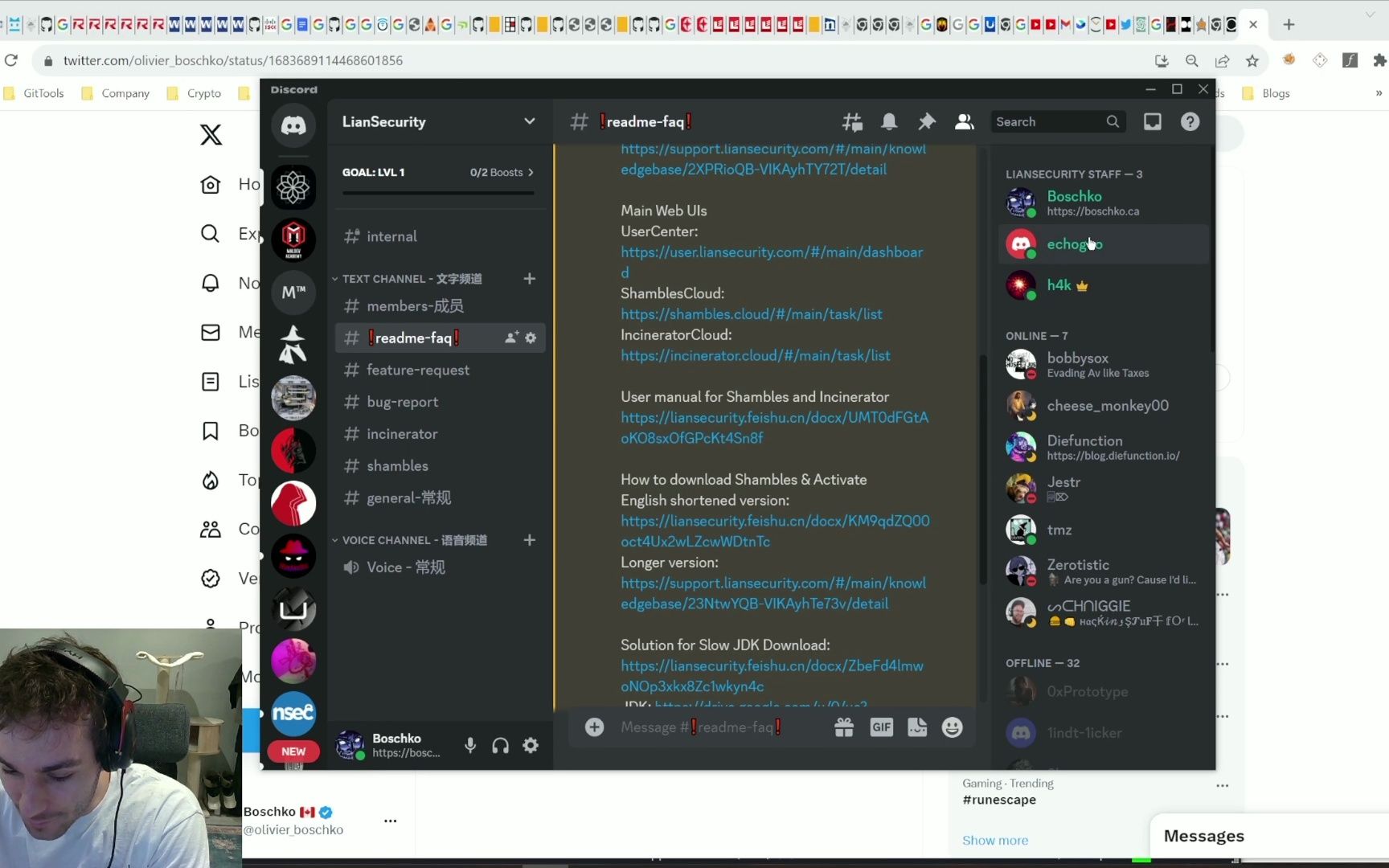Add channel to TEXT CHANNEL category
This screenshot has height=868, width=1389.
[529, 279]
